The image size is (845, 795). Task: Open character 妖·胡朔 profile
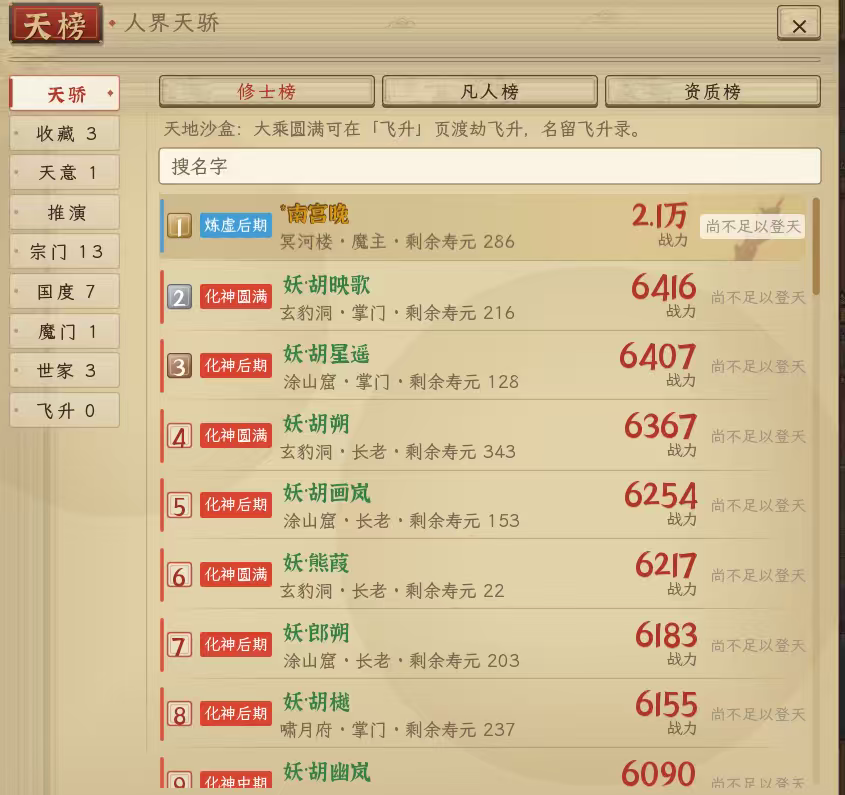tap(316, 424)
